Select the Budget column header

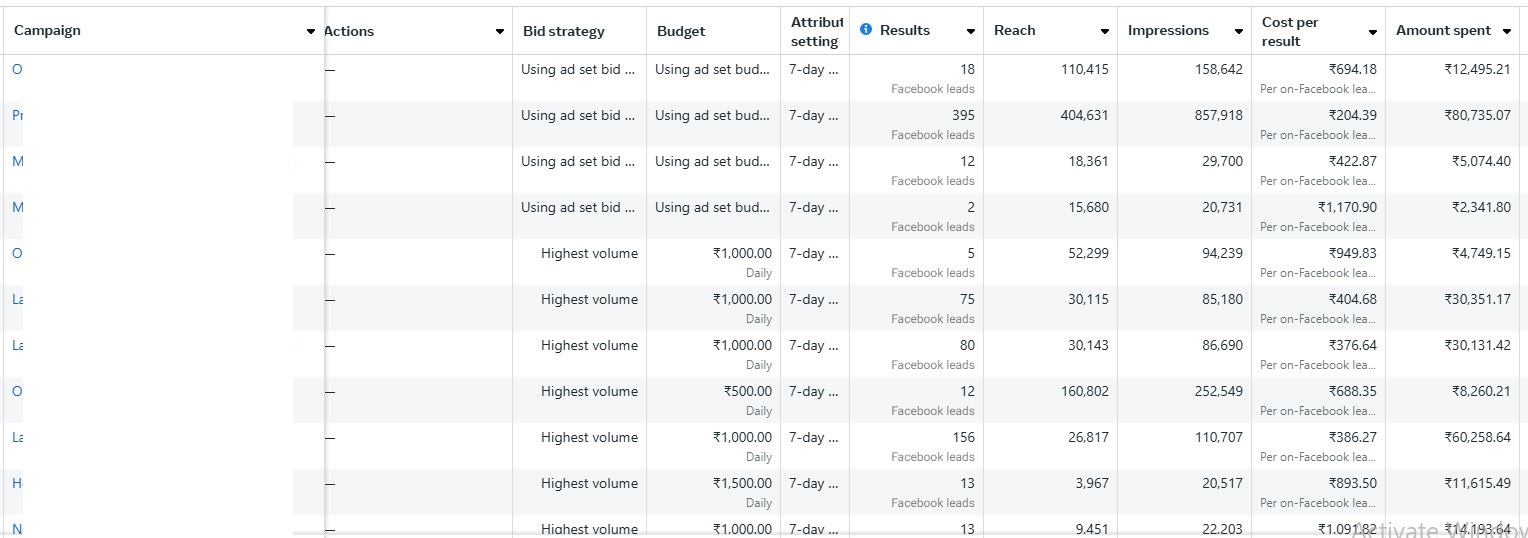(681, 31)
